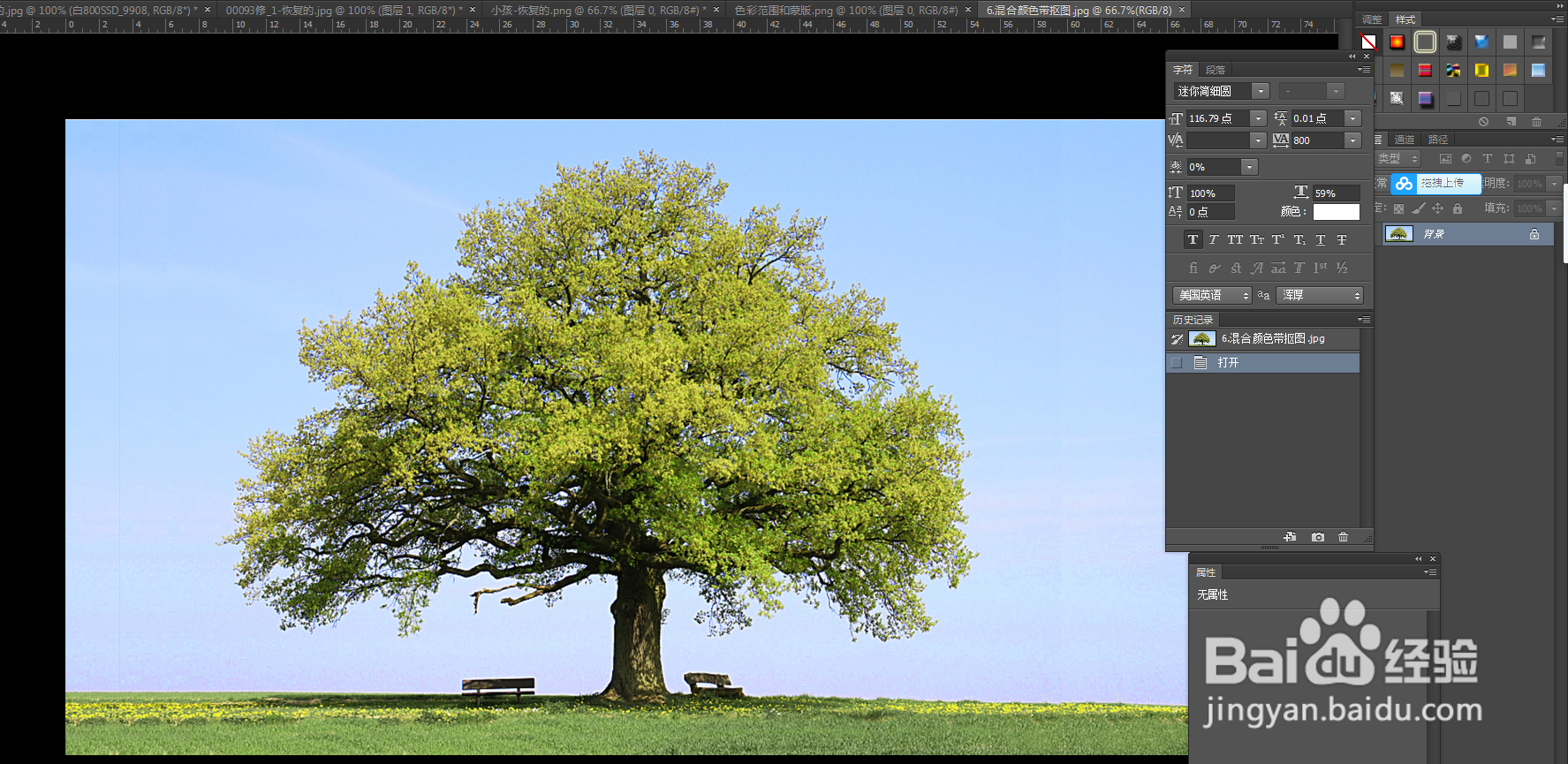The height and width of the screenshot is (764, 1568).
Task: Open the 0% character scaling dropdown
Action: [1249, 167]
